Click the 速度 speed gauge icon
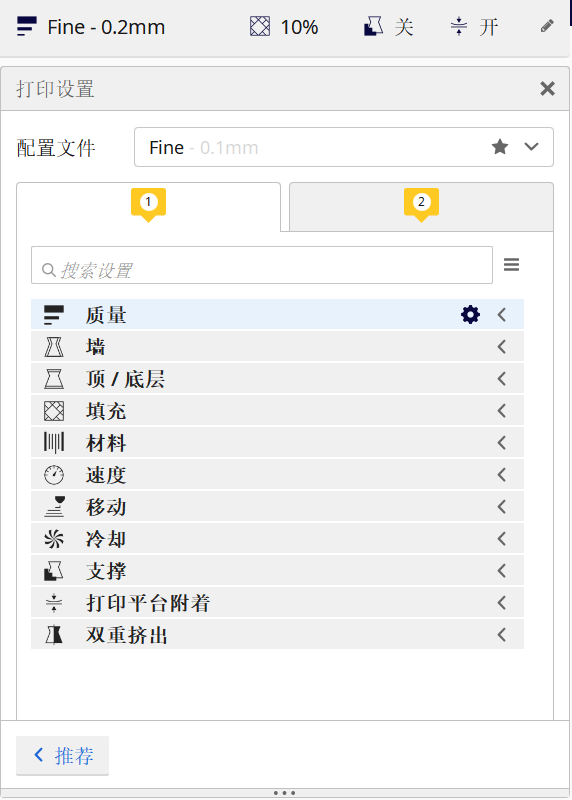Screen dimensions: 572x800 (54, 475)
